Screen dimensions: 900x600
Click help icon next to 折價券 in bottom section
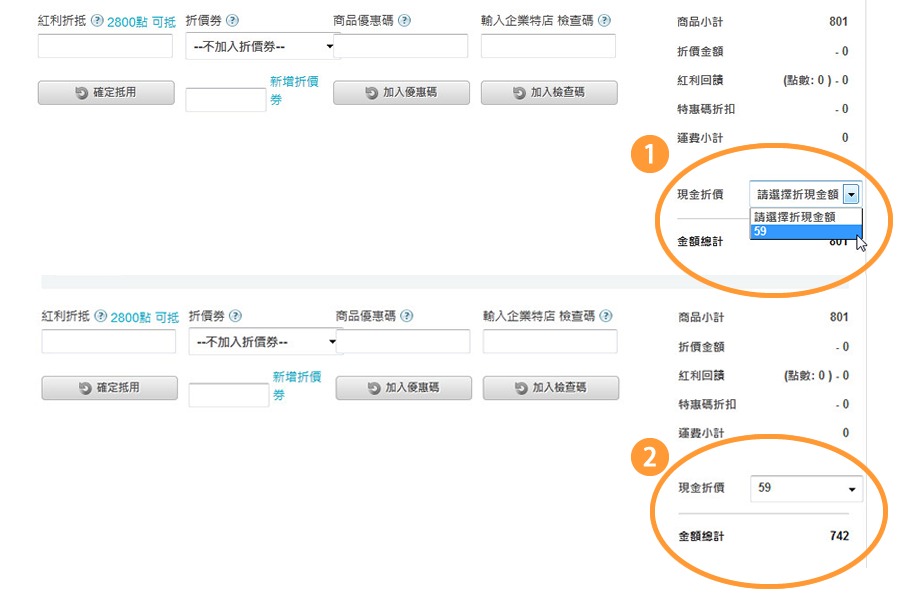(x=235, y=316)
